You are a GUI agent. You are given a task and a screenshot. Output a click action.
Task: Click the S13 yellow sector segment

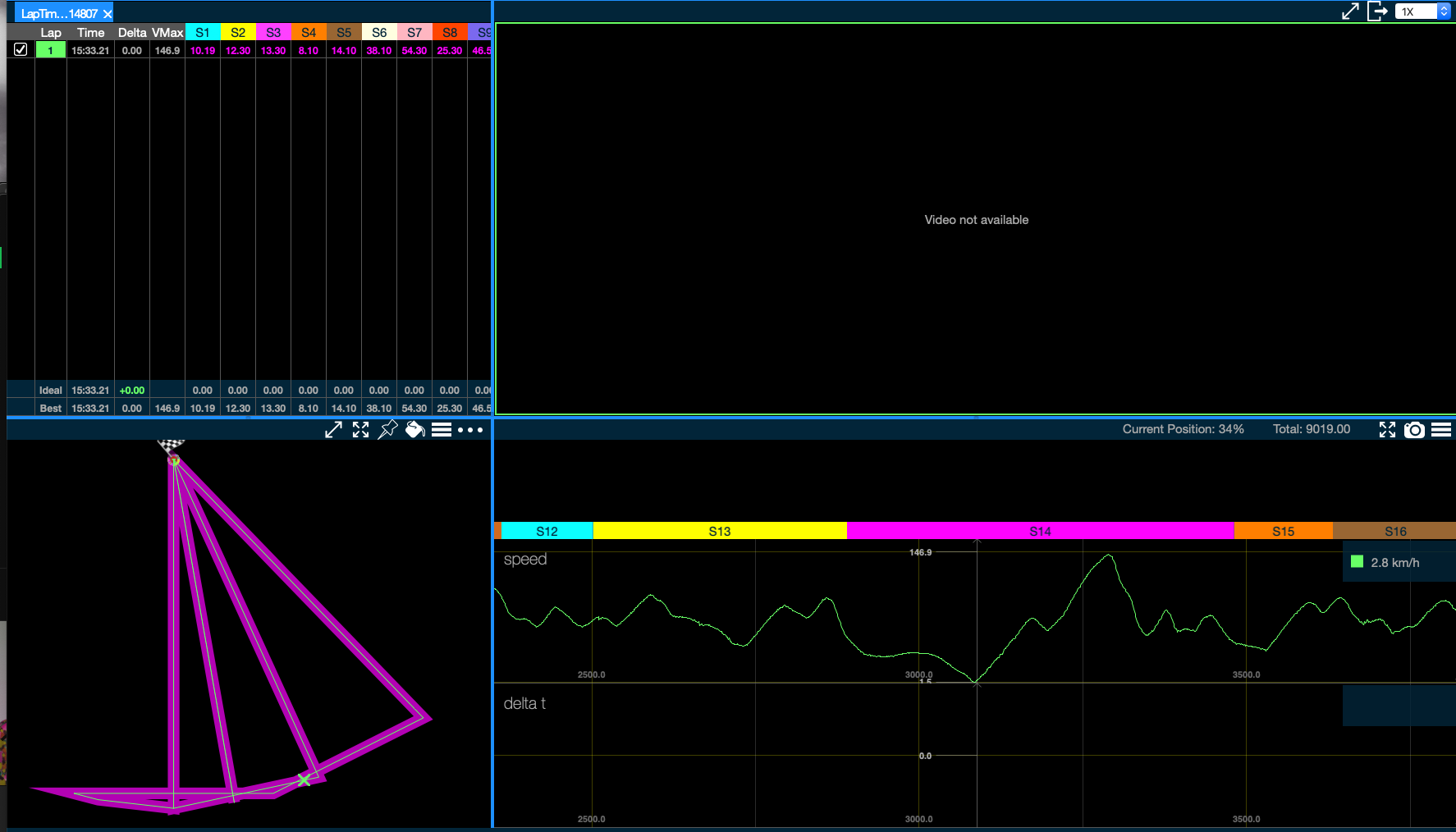[x=719, y=531]
